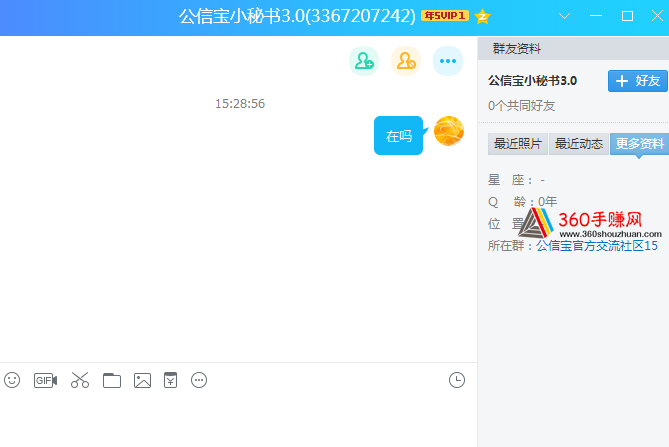Switch to the 最近动态 tab
The height and width of the screenshot is (447, 669).
point(579,144)
